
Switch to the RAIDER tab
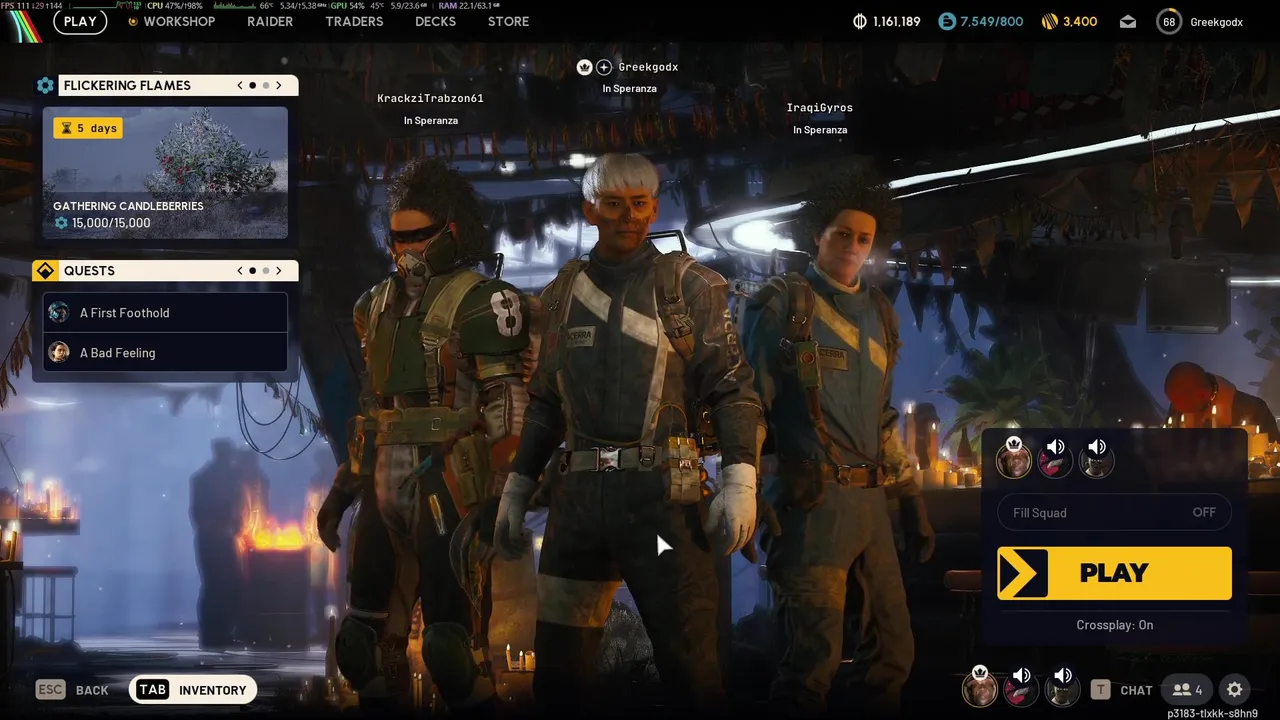point(270,21)
